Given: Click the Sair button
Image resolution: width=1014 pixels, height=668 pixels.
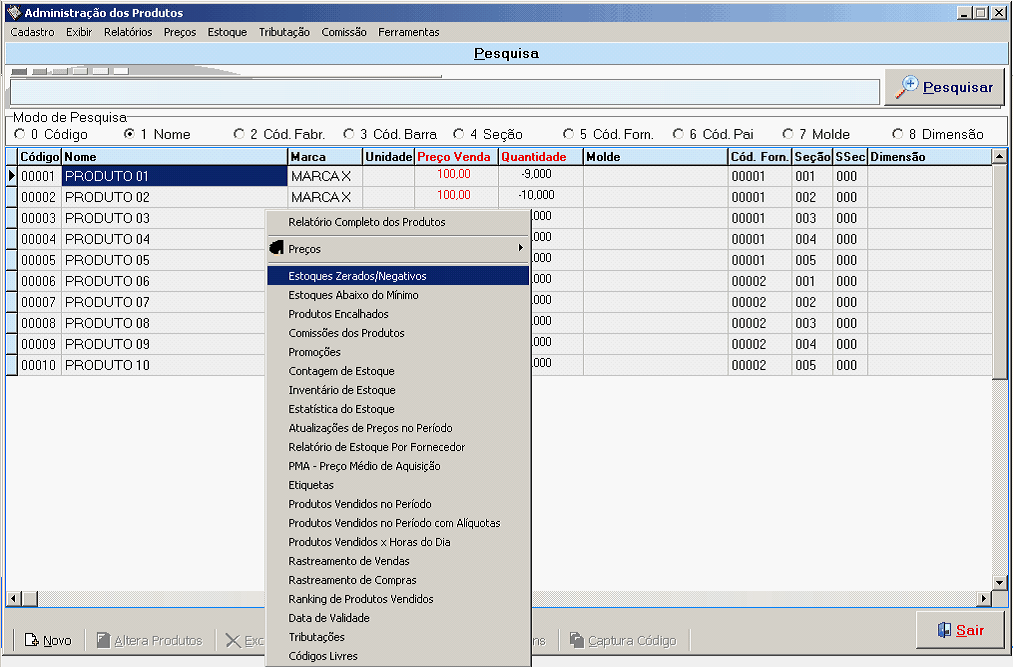Looking at the screenshot, I should click(x=960, y=630).
